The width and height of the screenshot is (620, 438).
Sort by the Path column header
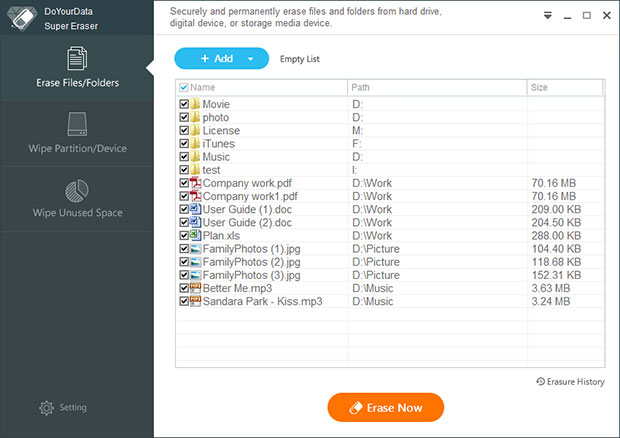point(437,87)
